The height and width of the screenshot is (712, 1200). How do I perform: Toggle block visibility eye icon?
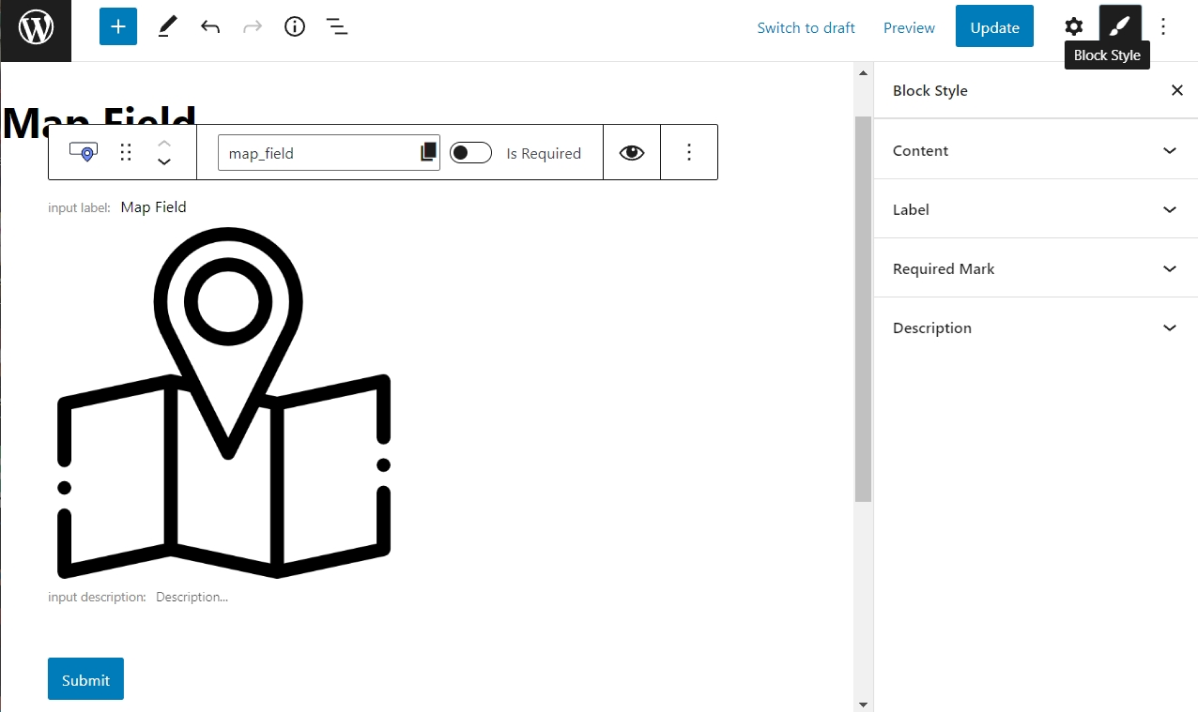point(632,152)
